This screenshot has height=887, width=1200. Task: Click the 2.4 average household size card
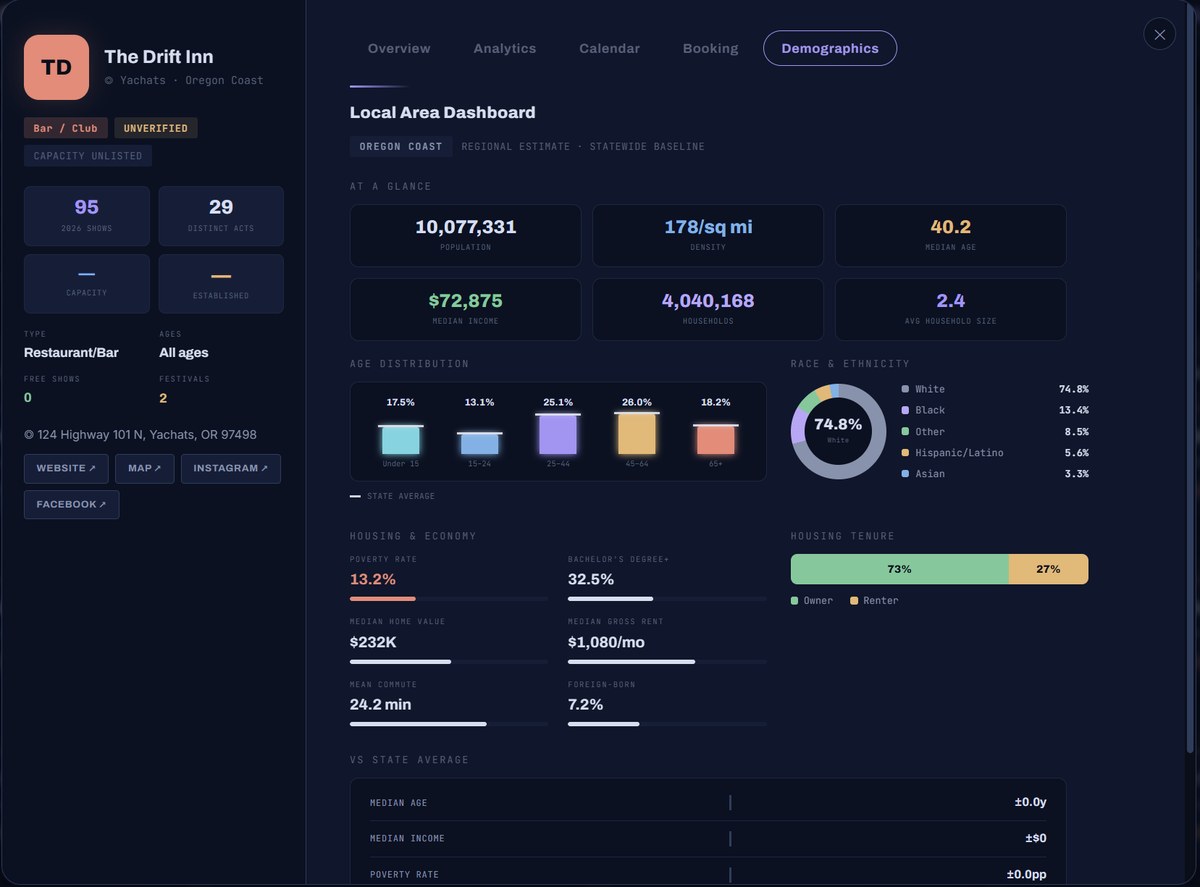pyautogui.click(x=951, y=310)
